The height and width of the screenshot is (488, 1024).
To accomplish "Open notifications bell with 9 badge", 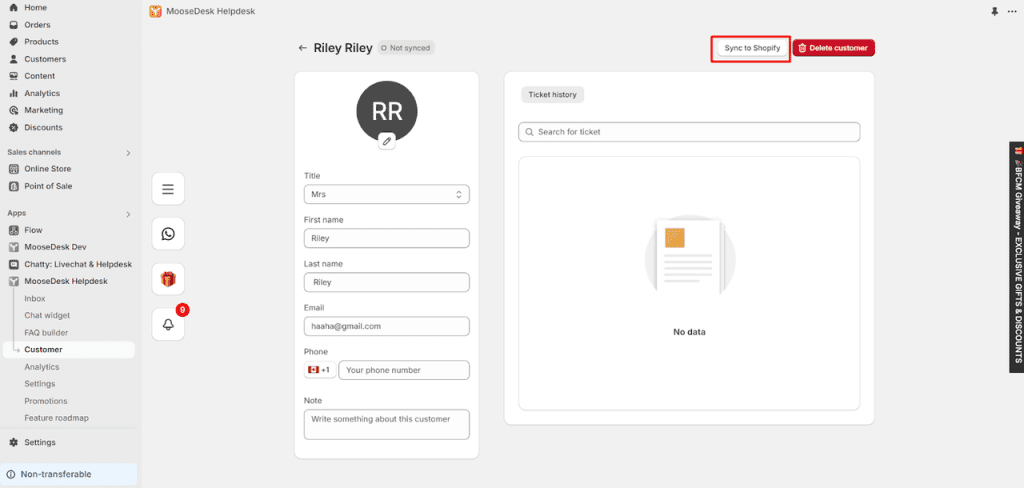I will pos(168,325).
